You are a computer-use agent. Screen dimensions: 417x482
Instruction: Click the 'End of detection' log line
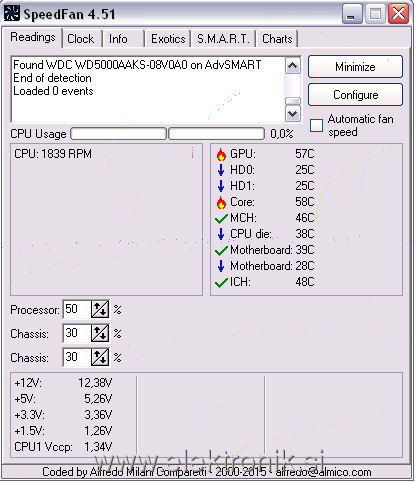[52, 78]
